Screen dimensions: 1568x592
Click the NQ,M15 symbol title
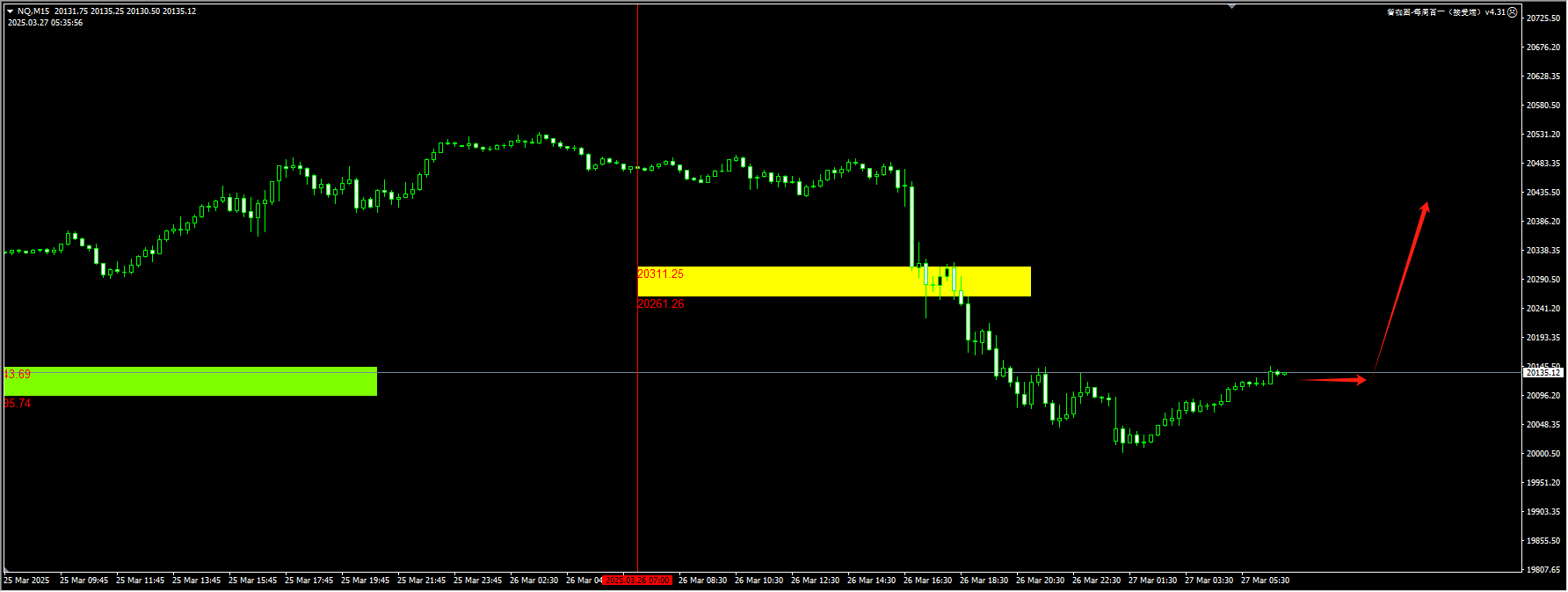[x=33, y=11]
